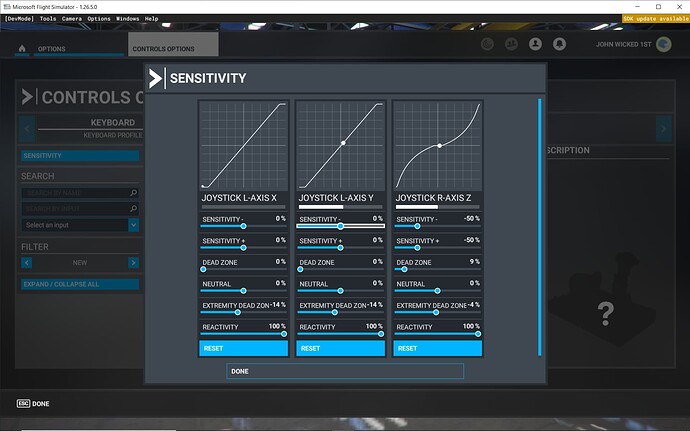
Task: Click Dead Zone slider for R-Axis Z
Action: [437, 269]
